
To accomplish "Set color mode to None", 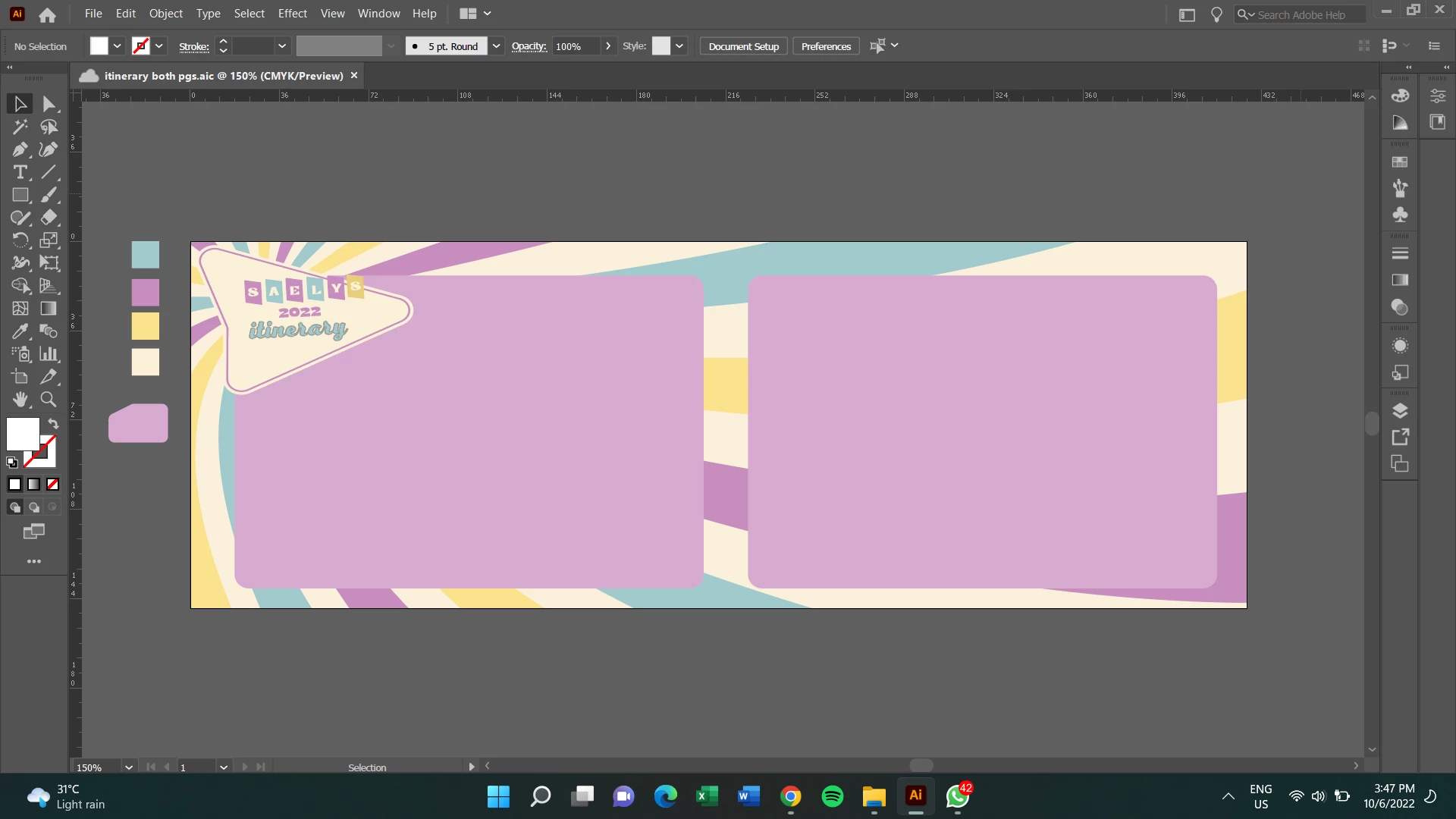I will click(x=52, y=485).
